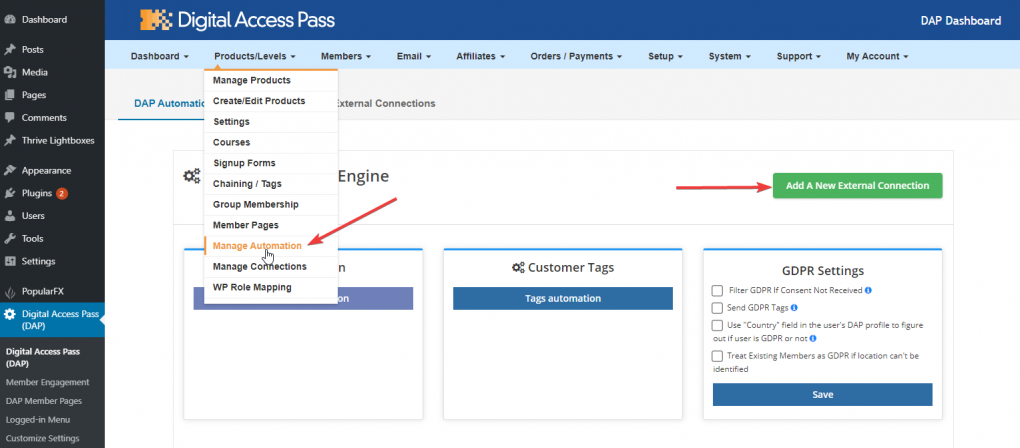Click the Digital Access Pass logo icon

coord(156,20)
